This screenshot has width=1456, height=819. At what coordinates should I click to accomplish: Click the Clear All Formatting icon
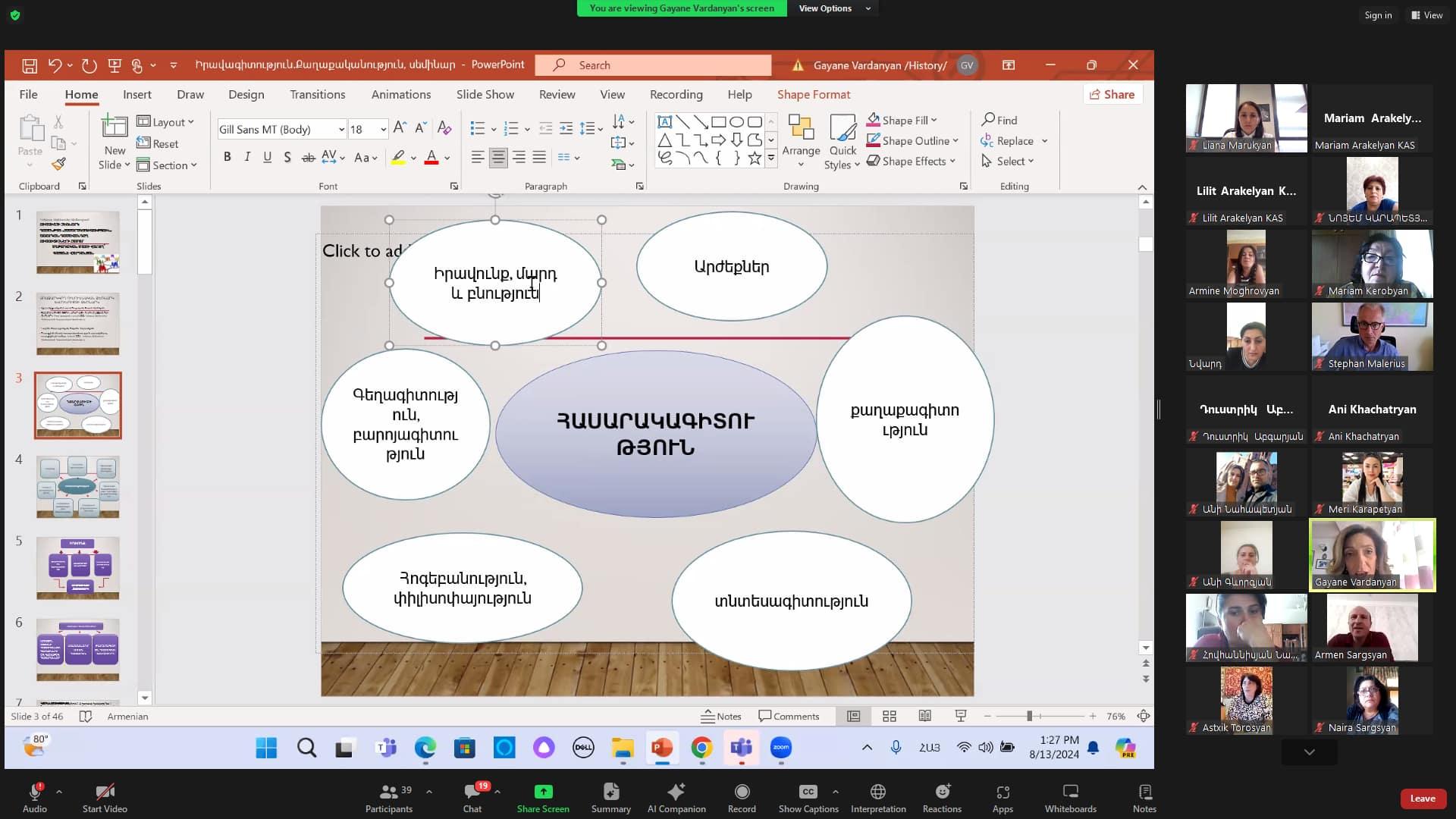pyautogui.click(x=444, y=128)
